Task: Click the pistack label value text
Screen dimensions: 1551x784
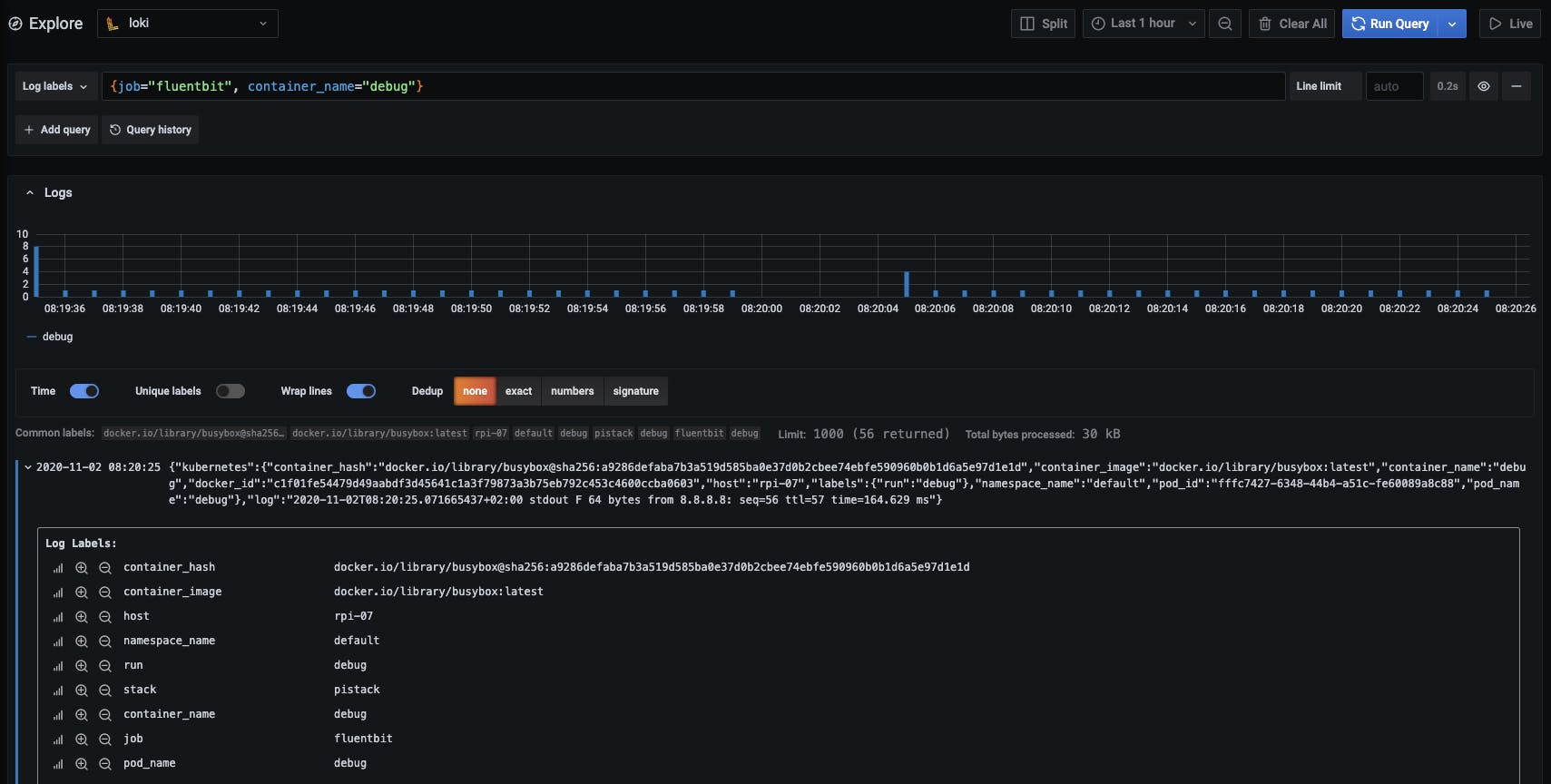Action: click(x=357, y=690)
